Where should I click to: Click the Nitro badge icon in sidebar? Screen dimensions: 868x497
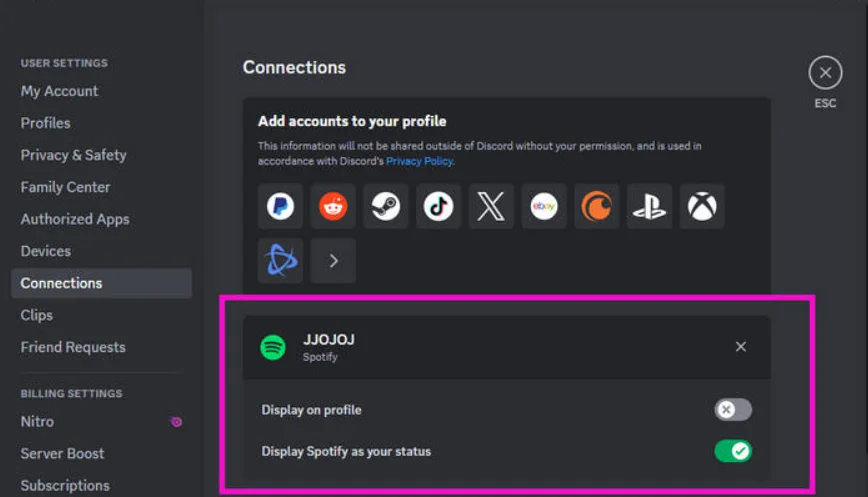point(176,422)
